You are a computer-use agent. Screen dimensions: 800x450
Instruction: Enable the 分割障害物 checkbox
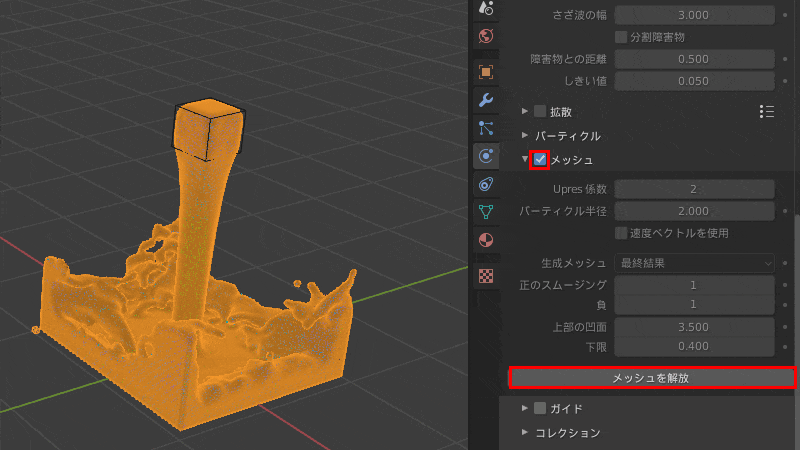[620, 37]
